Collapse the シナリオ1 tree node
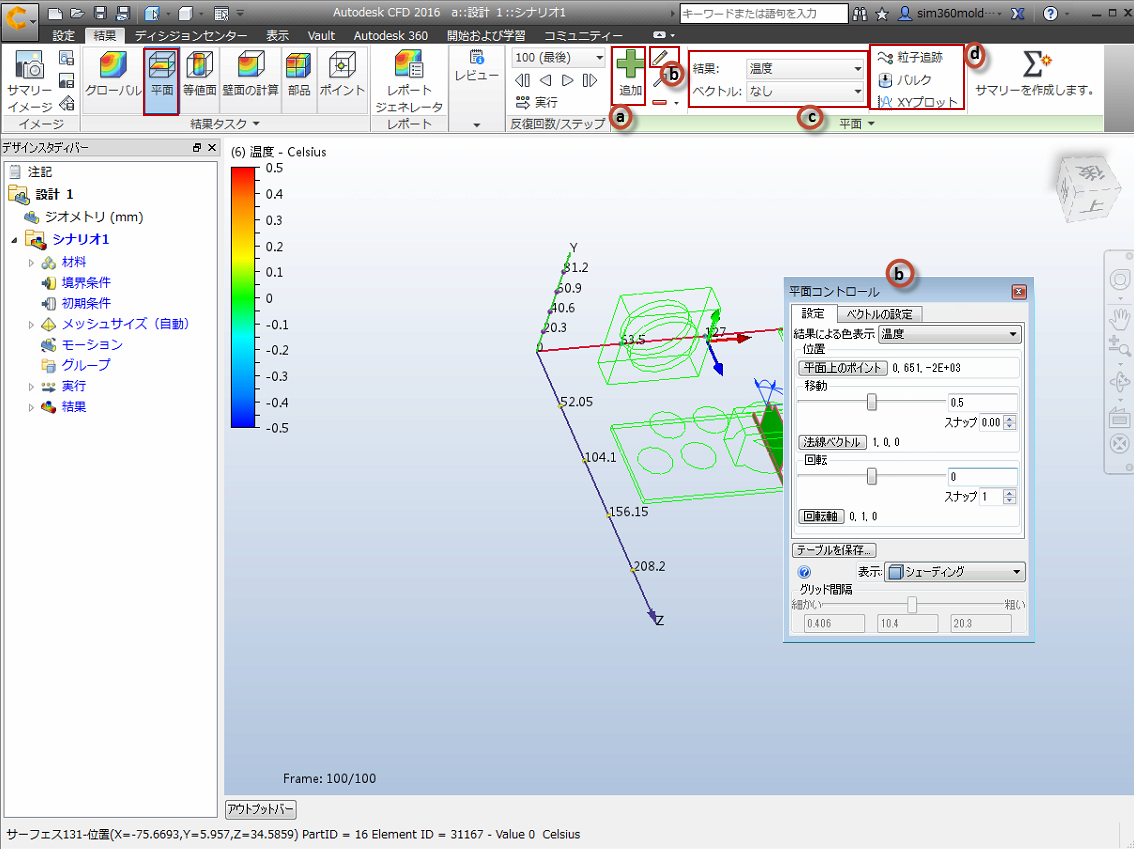The image size is (1135, 849). pos(14,240)
